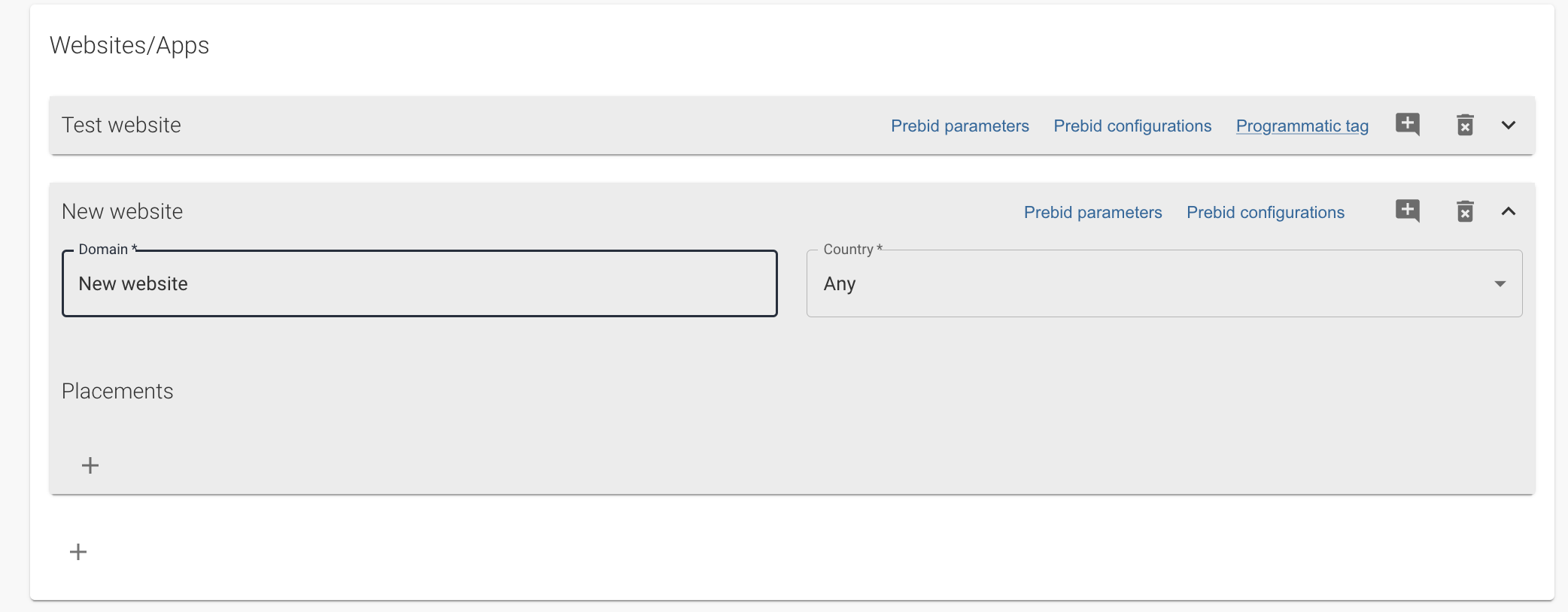Click the Test website header title

[121, 125]
